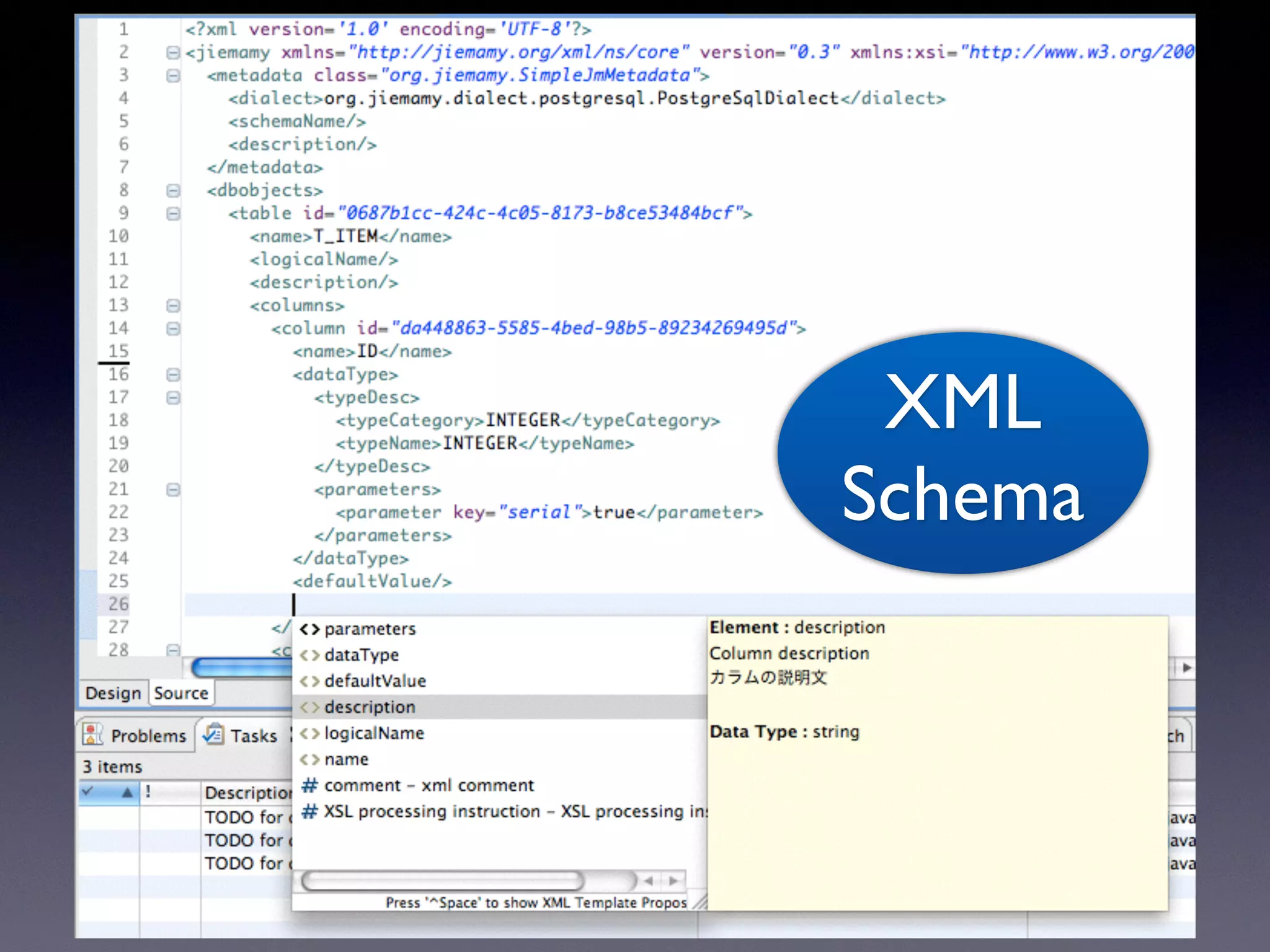
Task: Select the dataType completion proposal
Action: [x=500, y=655]
